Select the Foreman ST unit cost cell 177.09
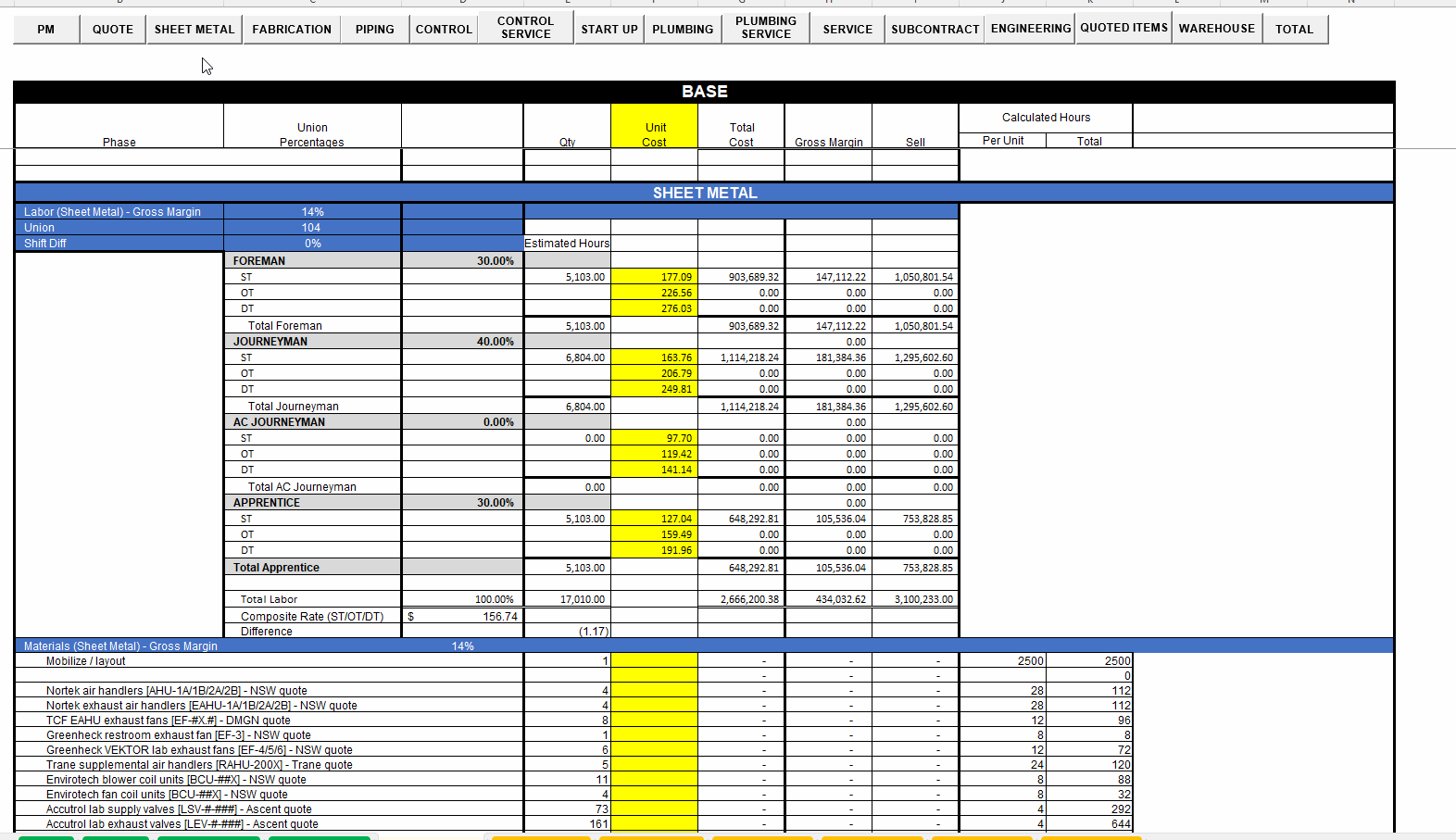This screenshot has width=1456, height=840. point(654,277)
